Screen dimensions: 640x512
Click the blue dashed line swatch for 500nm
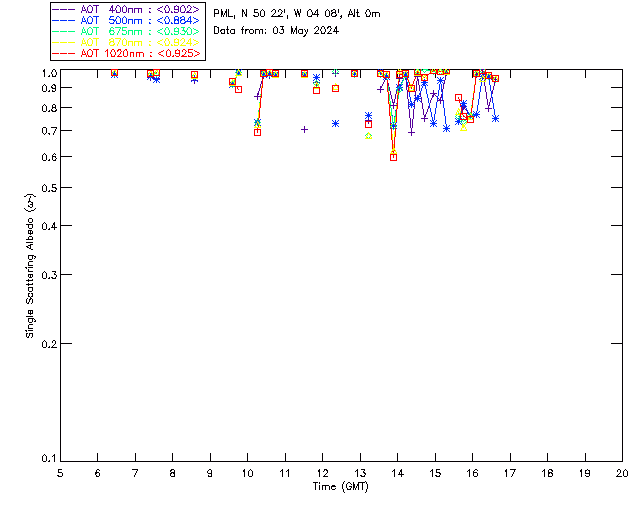[64, 20]
